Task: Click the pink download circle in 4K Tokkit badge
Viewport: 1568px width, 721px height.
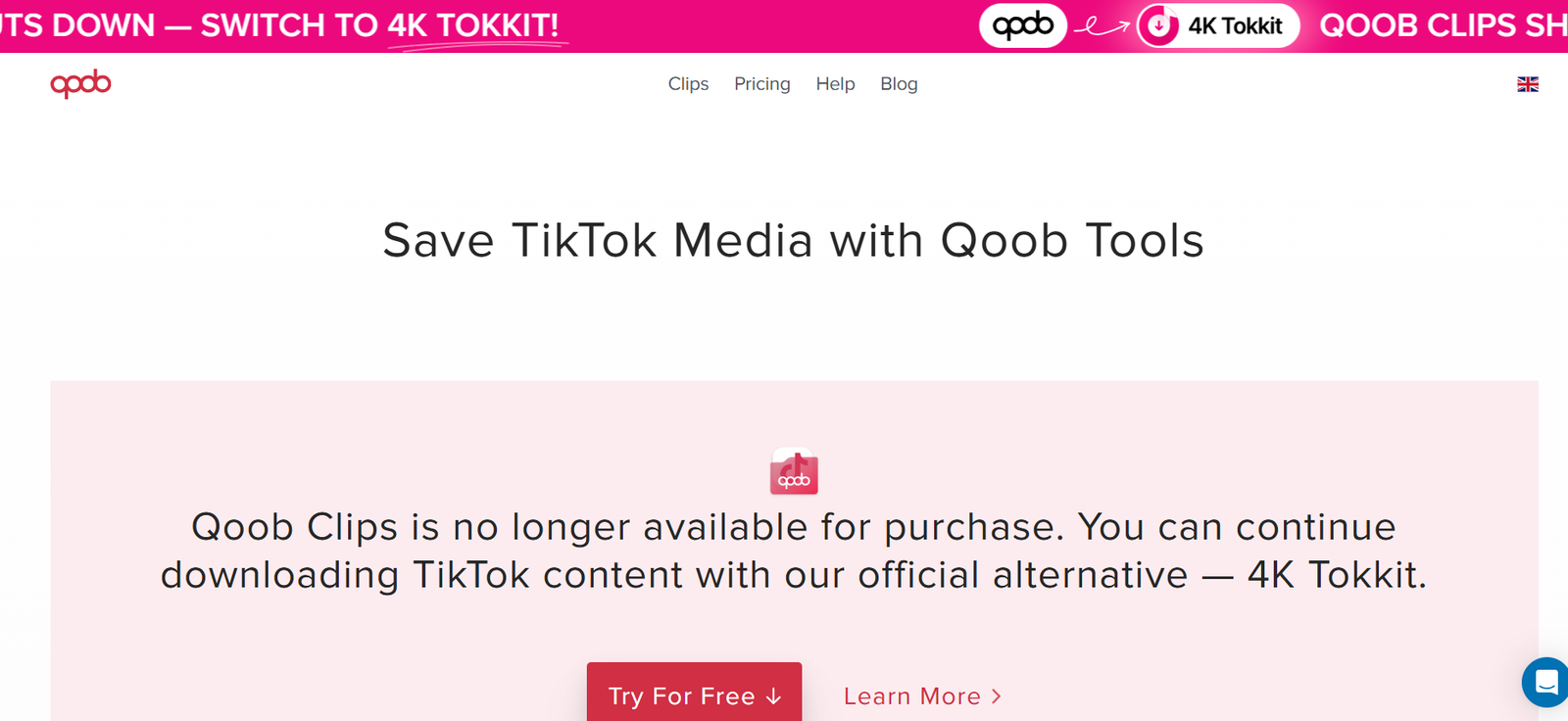Action: click(x=1159, y=26)
